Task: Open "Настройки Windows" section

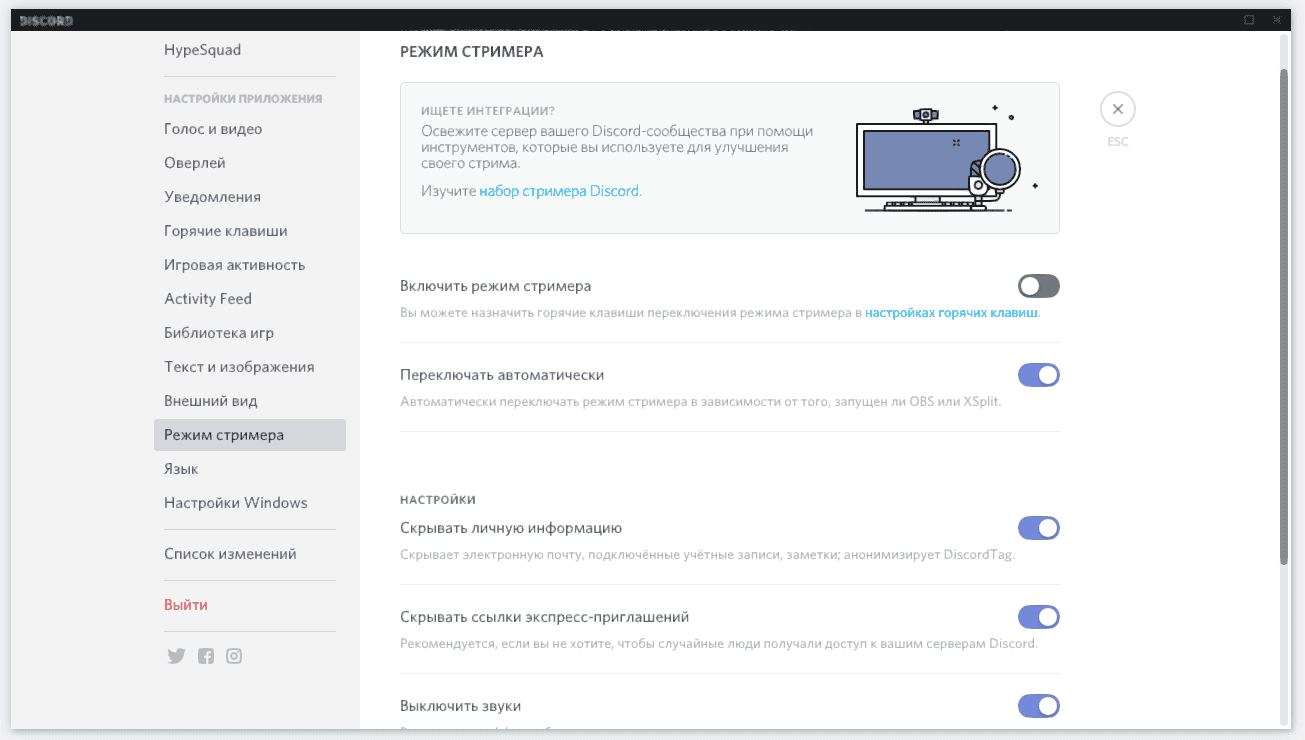Action: click(x=250, y=503)
